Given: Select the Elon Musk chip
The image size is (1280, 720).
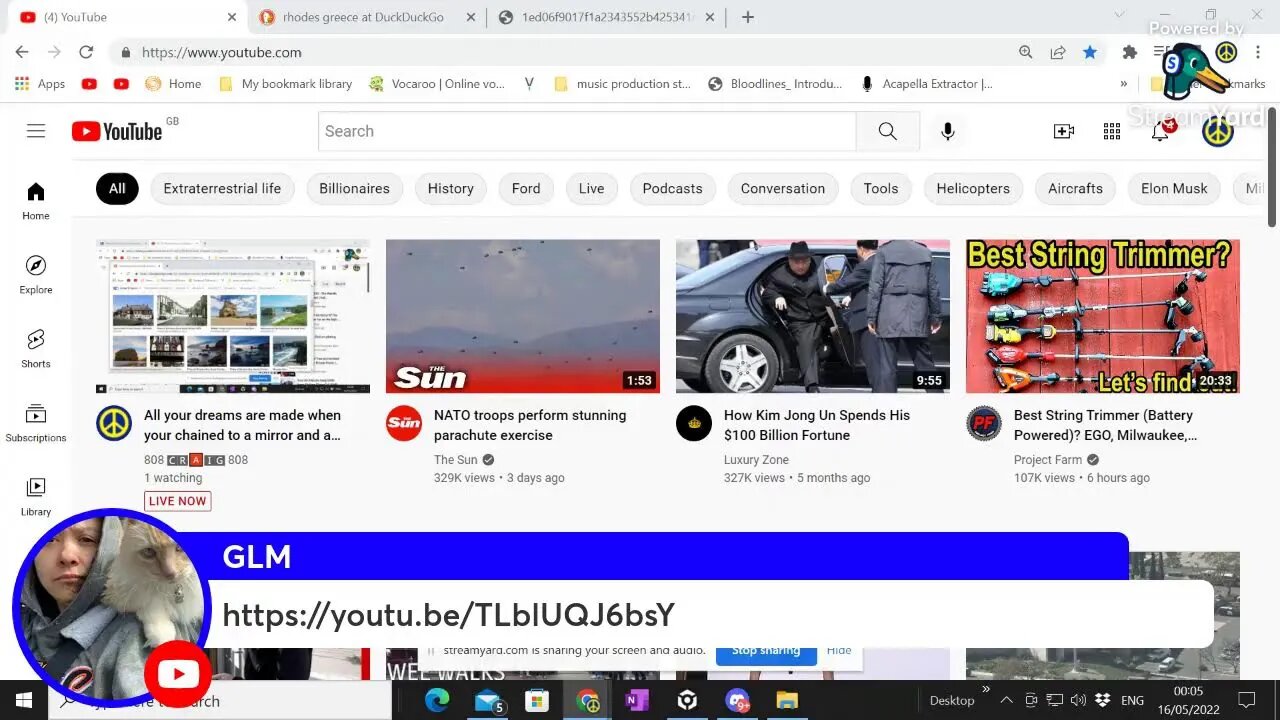Looking at the screenshot, I should pyautogui.click(x=1174, y=188).
